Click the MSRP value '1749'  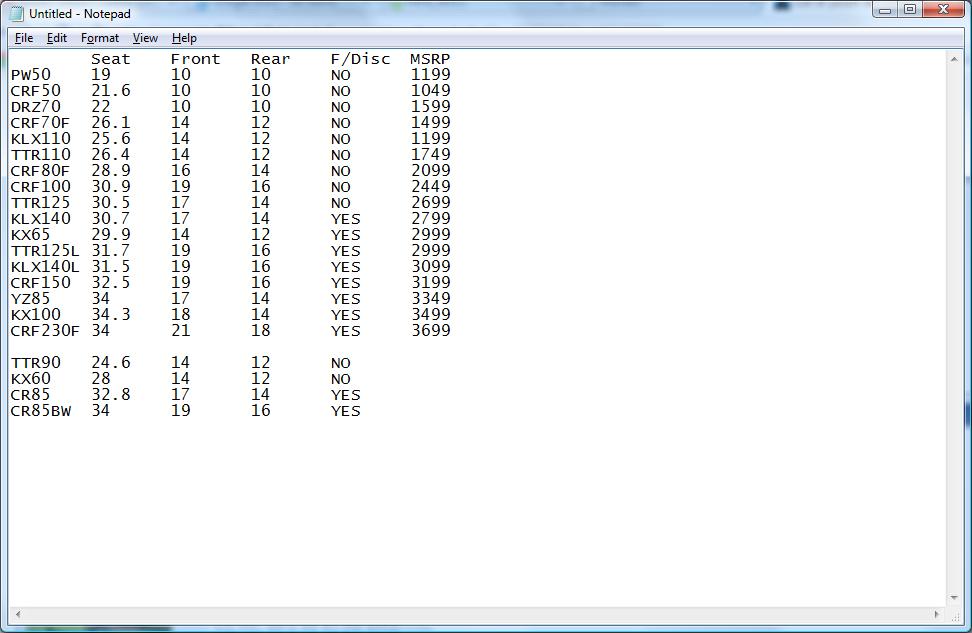(430, 154)
